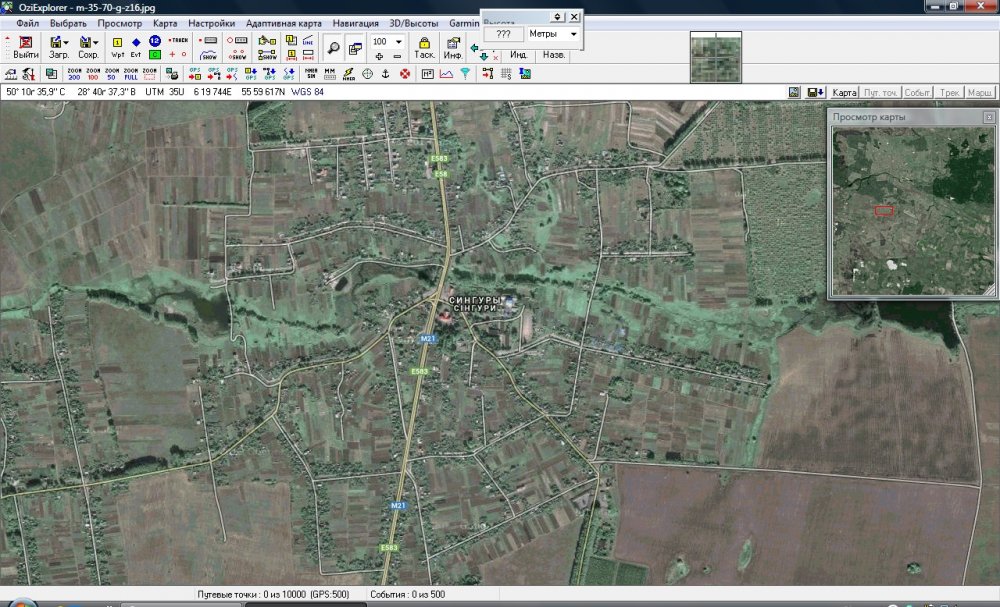
Task: Open the Адаптивная карта menu
Action: coord(284,23)
